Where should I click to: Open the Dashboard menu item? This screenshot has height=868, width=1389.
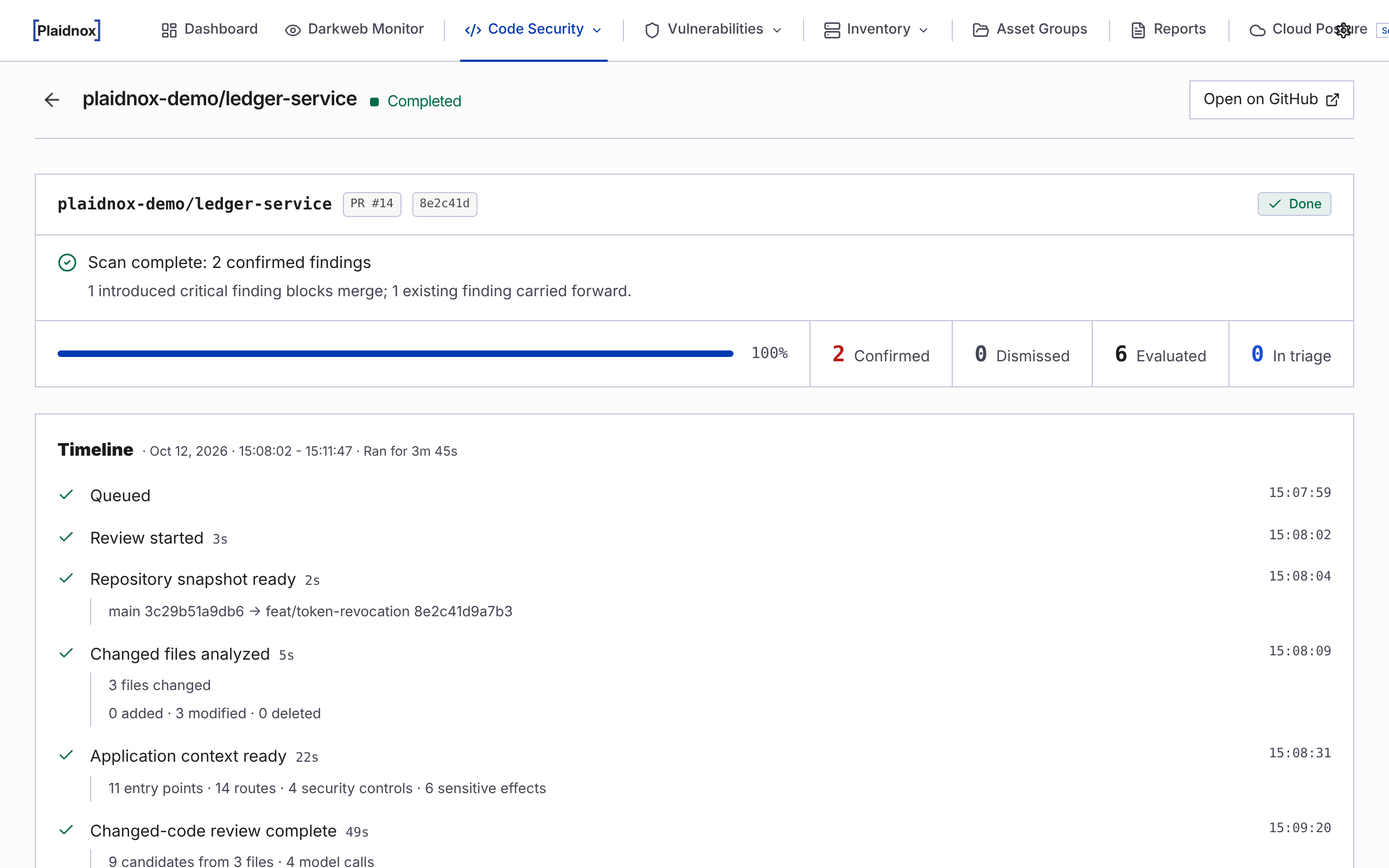point(209,29)
